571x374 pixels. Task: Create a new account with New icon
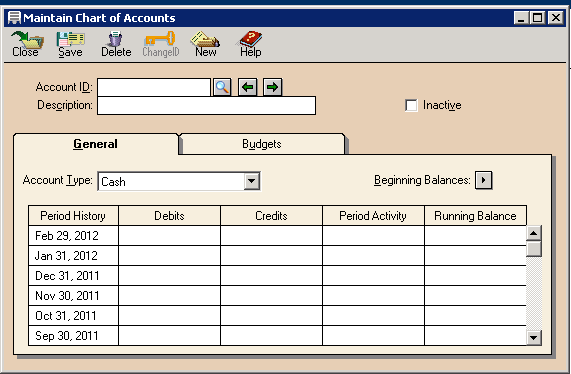click(x=205, y=44)
